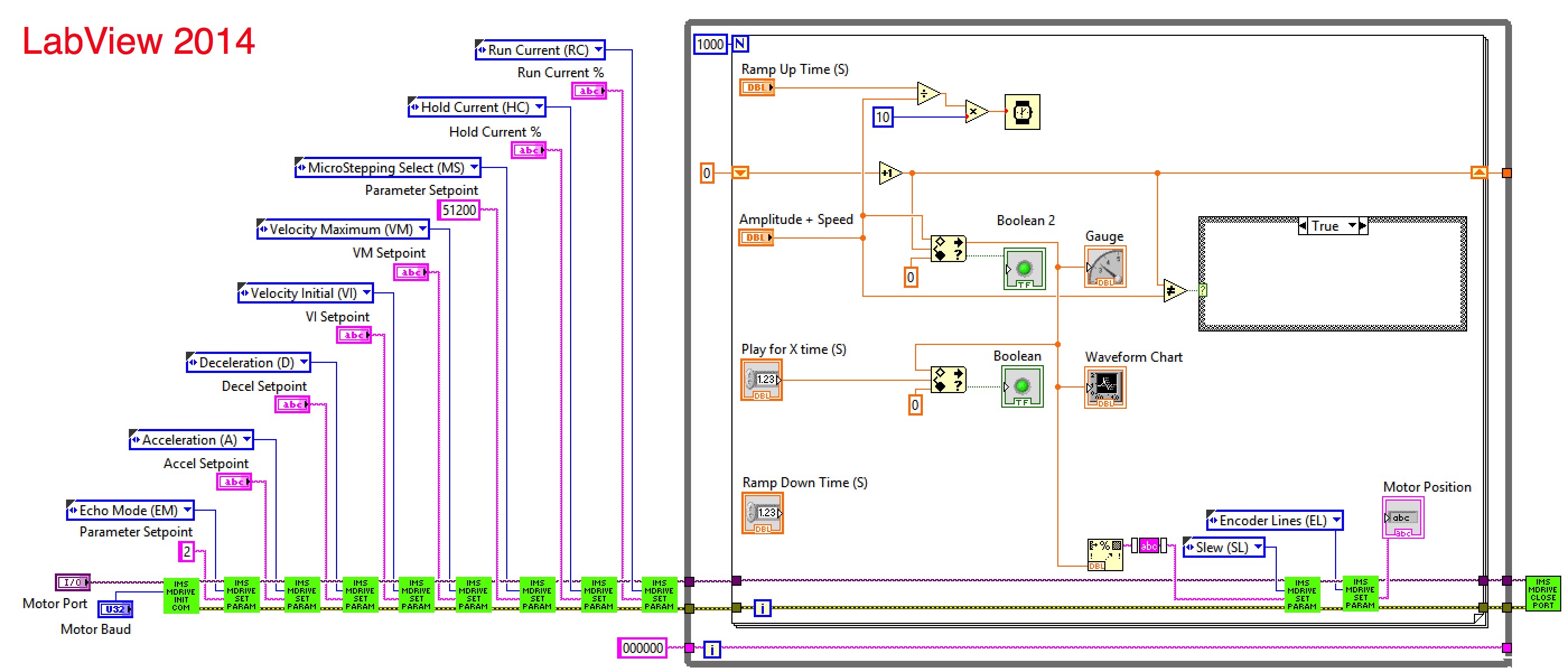Click the LabView 2014 title text
Viewport: 1568px width, 672px height.
[138, 41]
